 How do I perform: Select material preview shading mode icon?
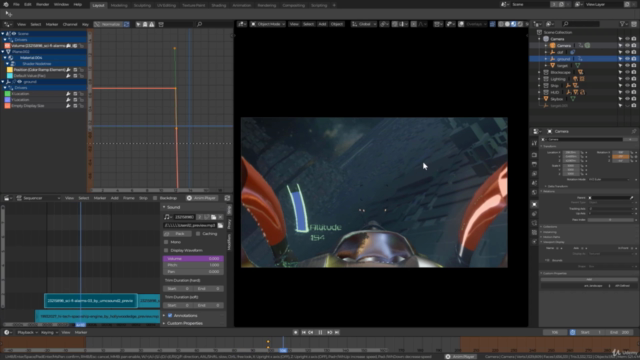tap(513, 24)
